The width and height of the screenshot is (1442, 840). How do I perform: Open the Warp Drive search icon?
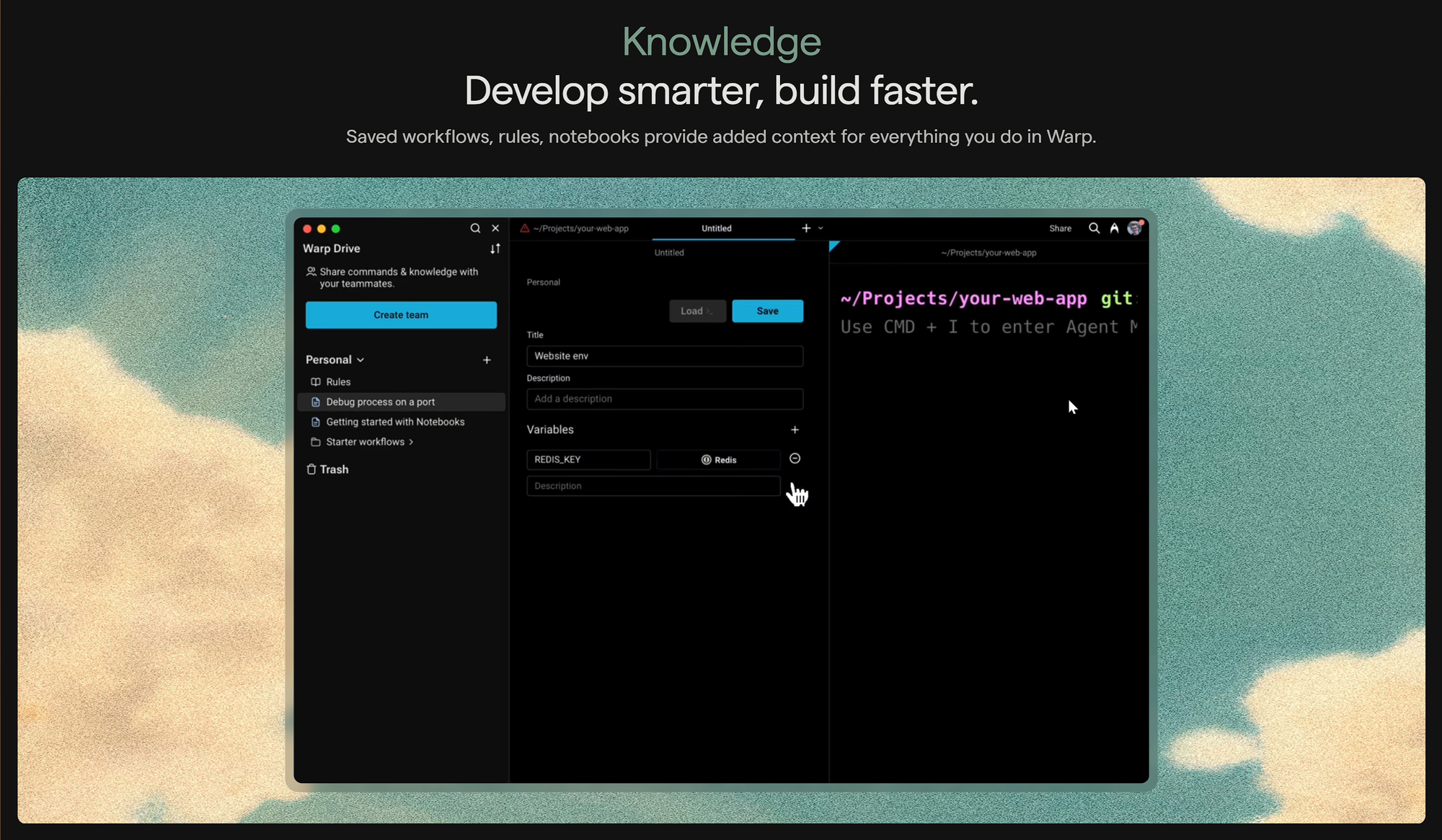click(x=475, y=228)
